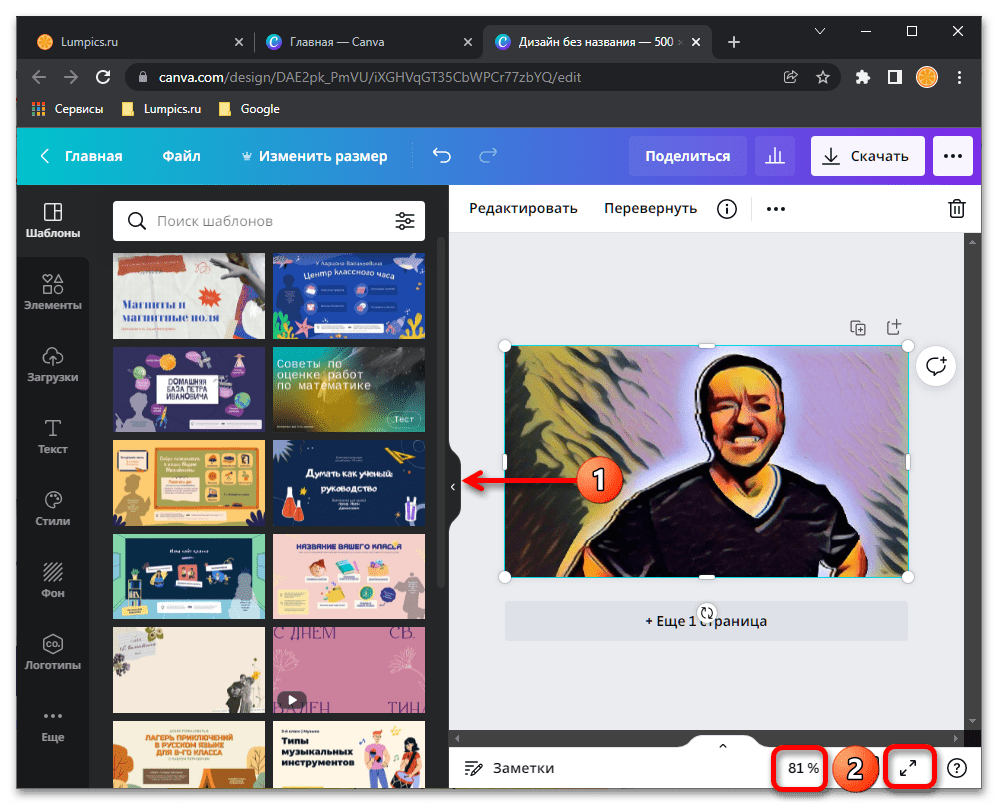Click the Скачать download button

click(x=866, y=156)
